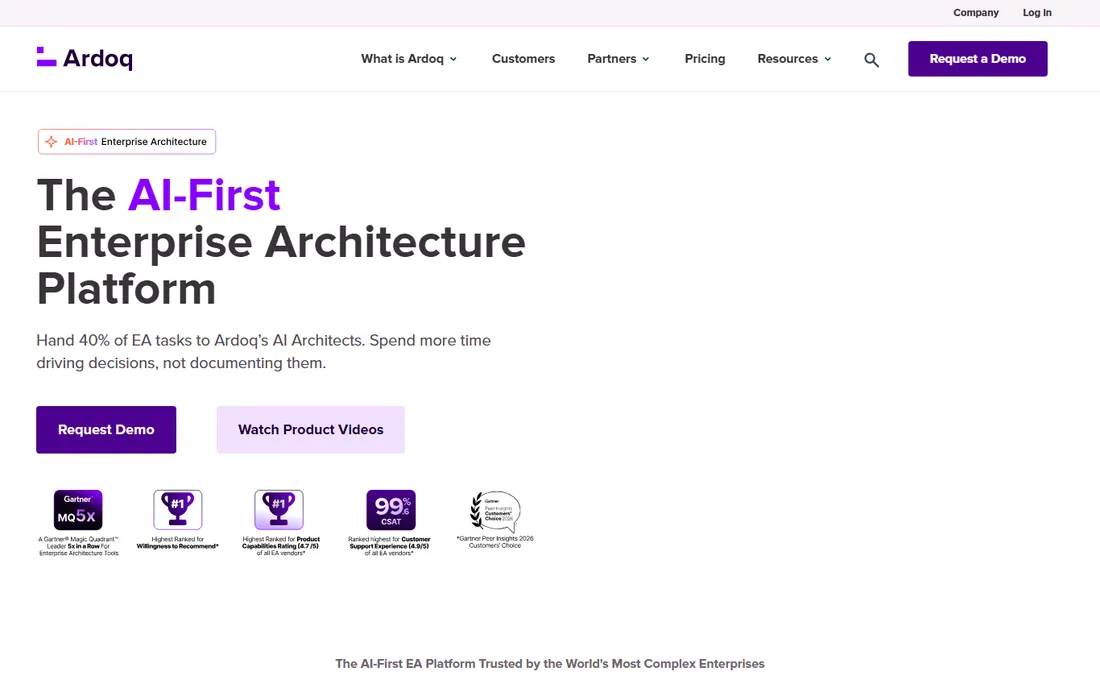Image resolution: width=1100 pixels, height=688 pixels.
Task: Click the Gartner Peer Insights Customers' Choice laurel badge
Action: point(495,511)
